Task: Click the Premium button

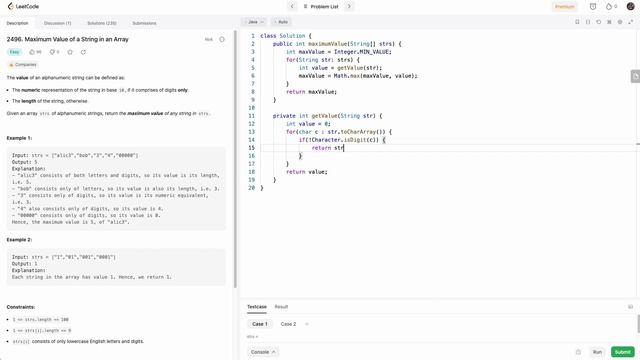Action: pyautogui.click(x=565, y=7)
